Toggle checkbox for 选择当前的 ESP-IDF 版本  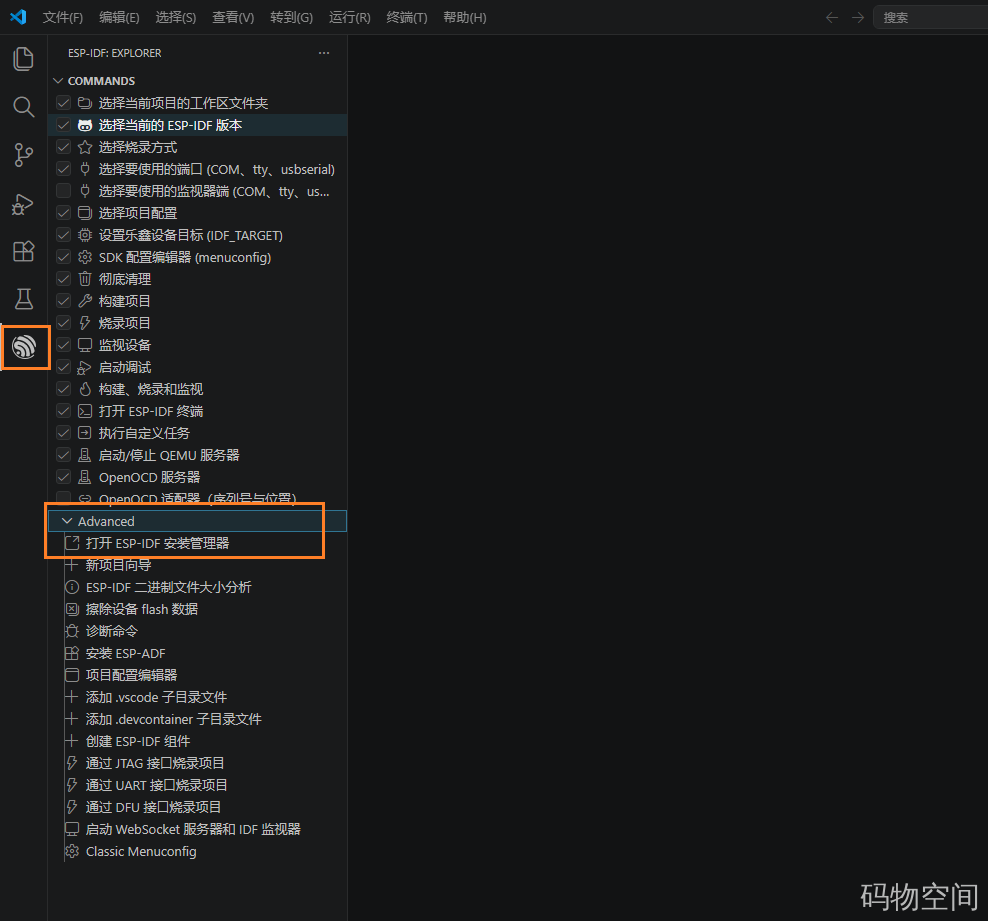pyautogui.click(x=64, y=125)
